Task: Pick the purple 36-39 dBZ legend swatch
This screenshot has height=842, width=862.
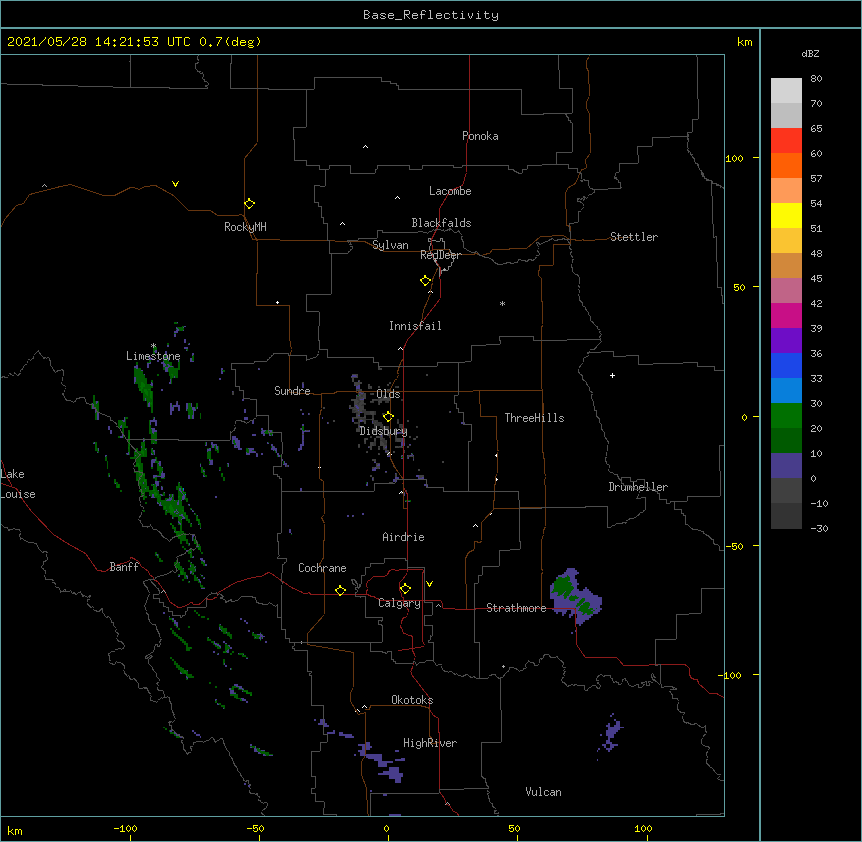Action: [786, 341]
